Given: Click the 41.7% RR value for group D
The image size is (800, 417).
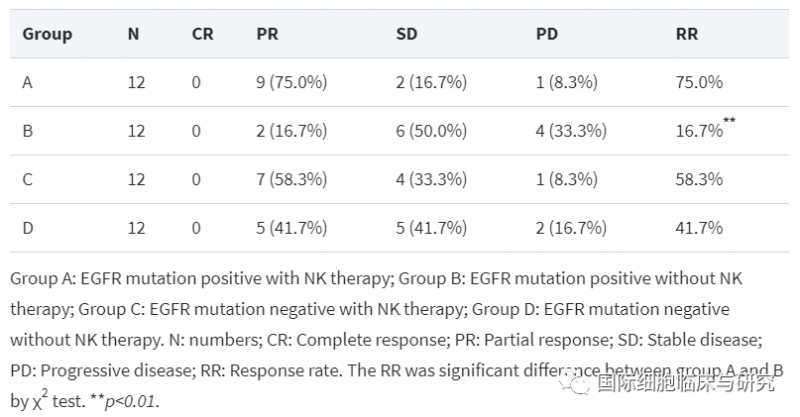Looking at the screenshot, I should (x=699, y=227).
